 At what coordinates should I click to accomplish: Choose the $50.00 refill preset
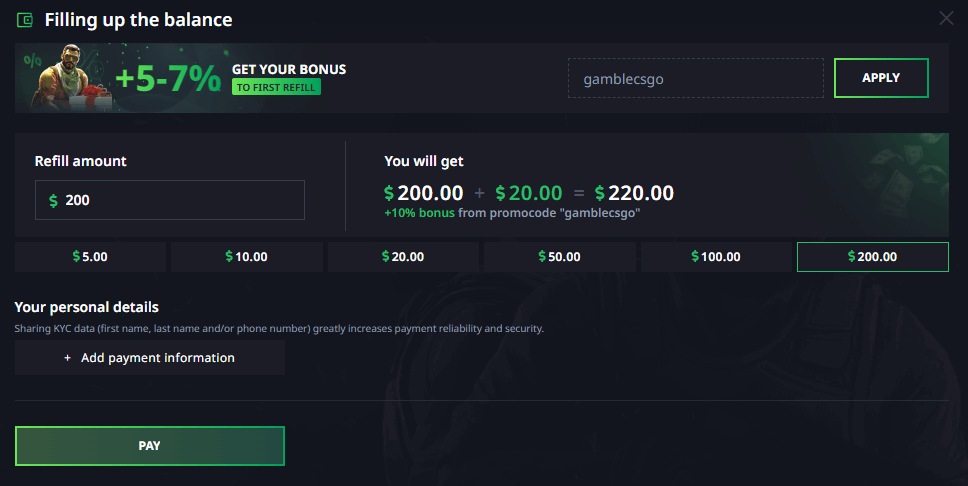click(x=559, y=257)
